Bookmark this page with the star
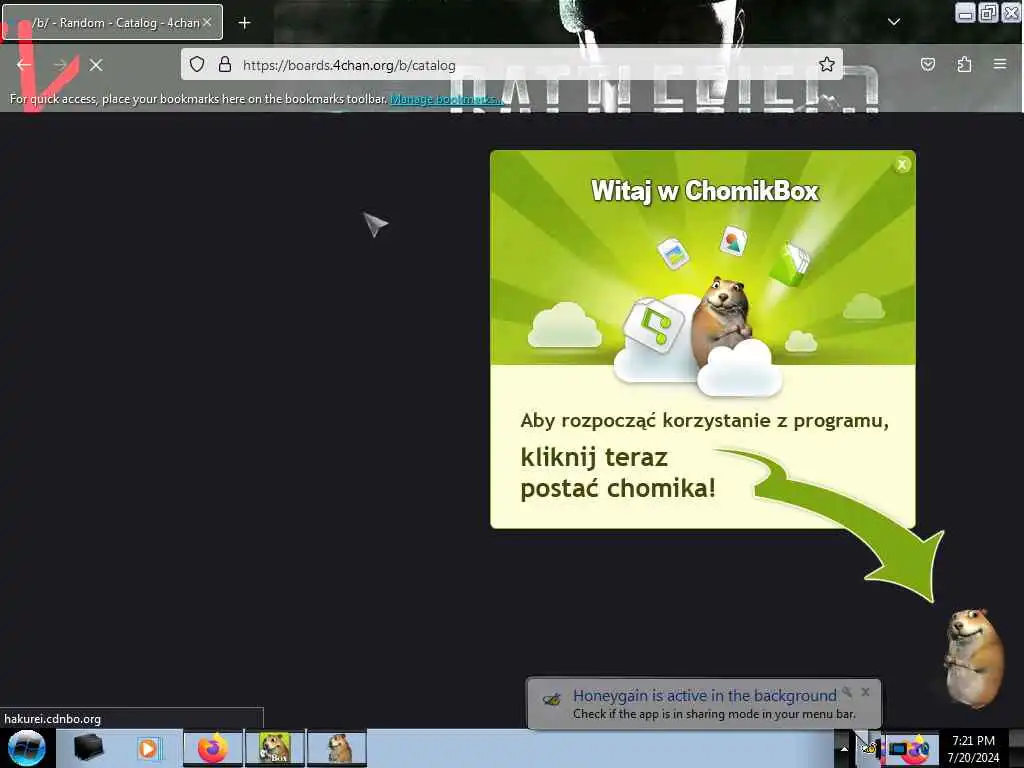This screenshot has width=1024, height=768. (x=827, y=64)
